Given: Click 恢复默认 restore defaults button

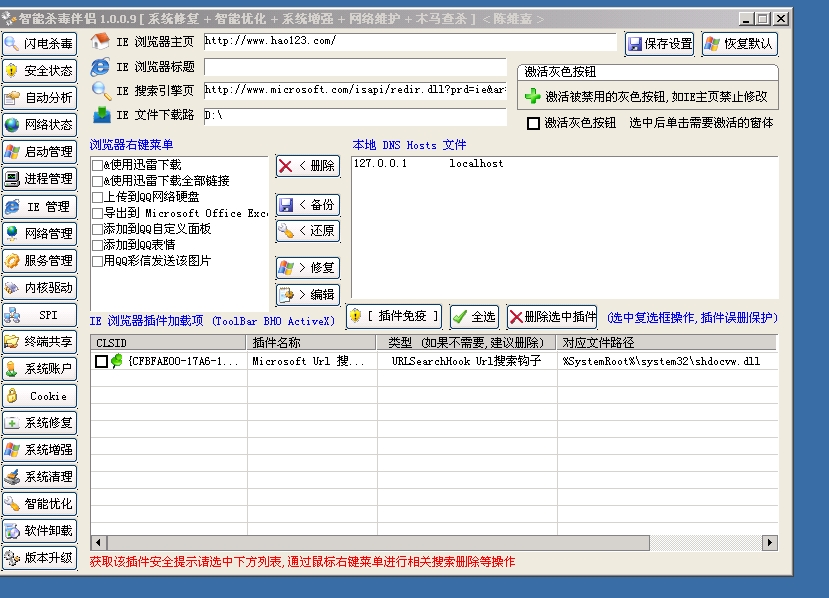Looking at the screenshot, I should click(740, 43).
